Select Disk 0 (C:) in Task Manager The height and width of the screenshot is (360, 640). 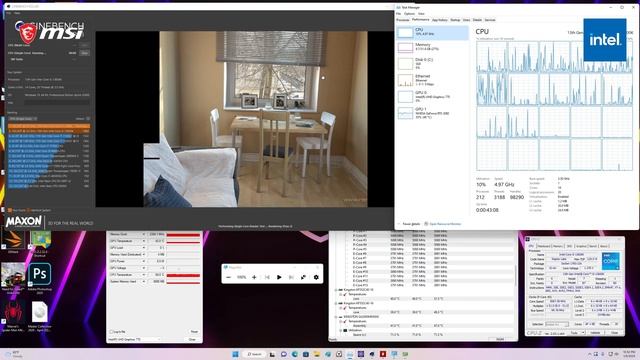click(432, 63)
